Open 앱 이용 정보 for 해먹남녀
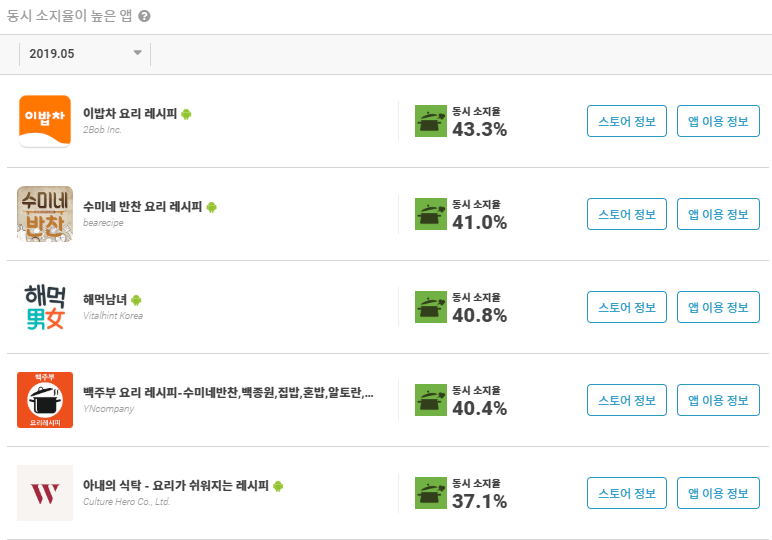 tap(718, 307)
